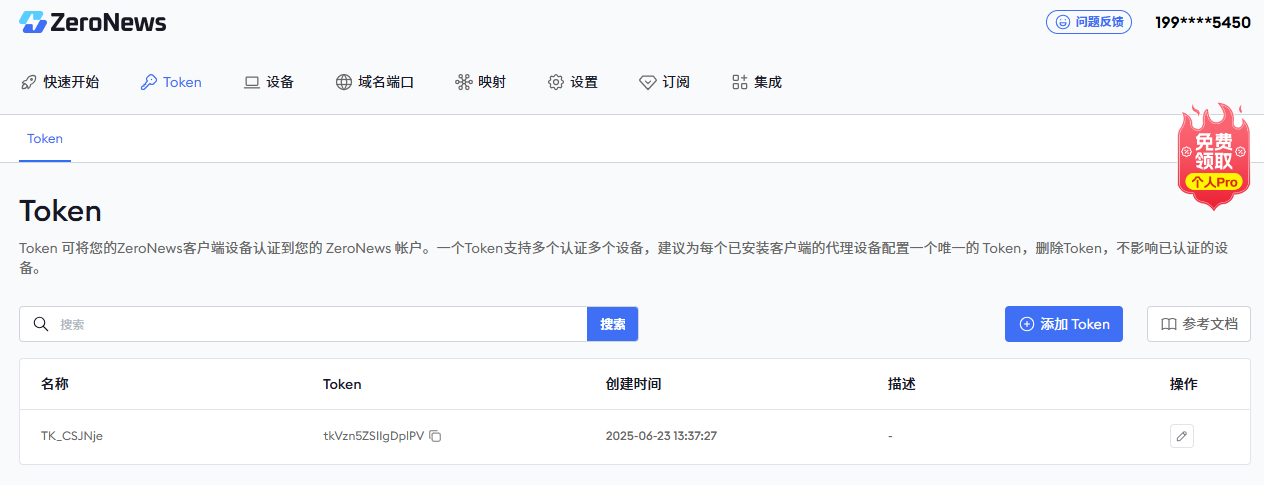Click the creation time 2025-06-23 13:37:27
The height and width of the screenshot is (485, 1264).
661,436
